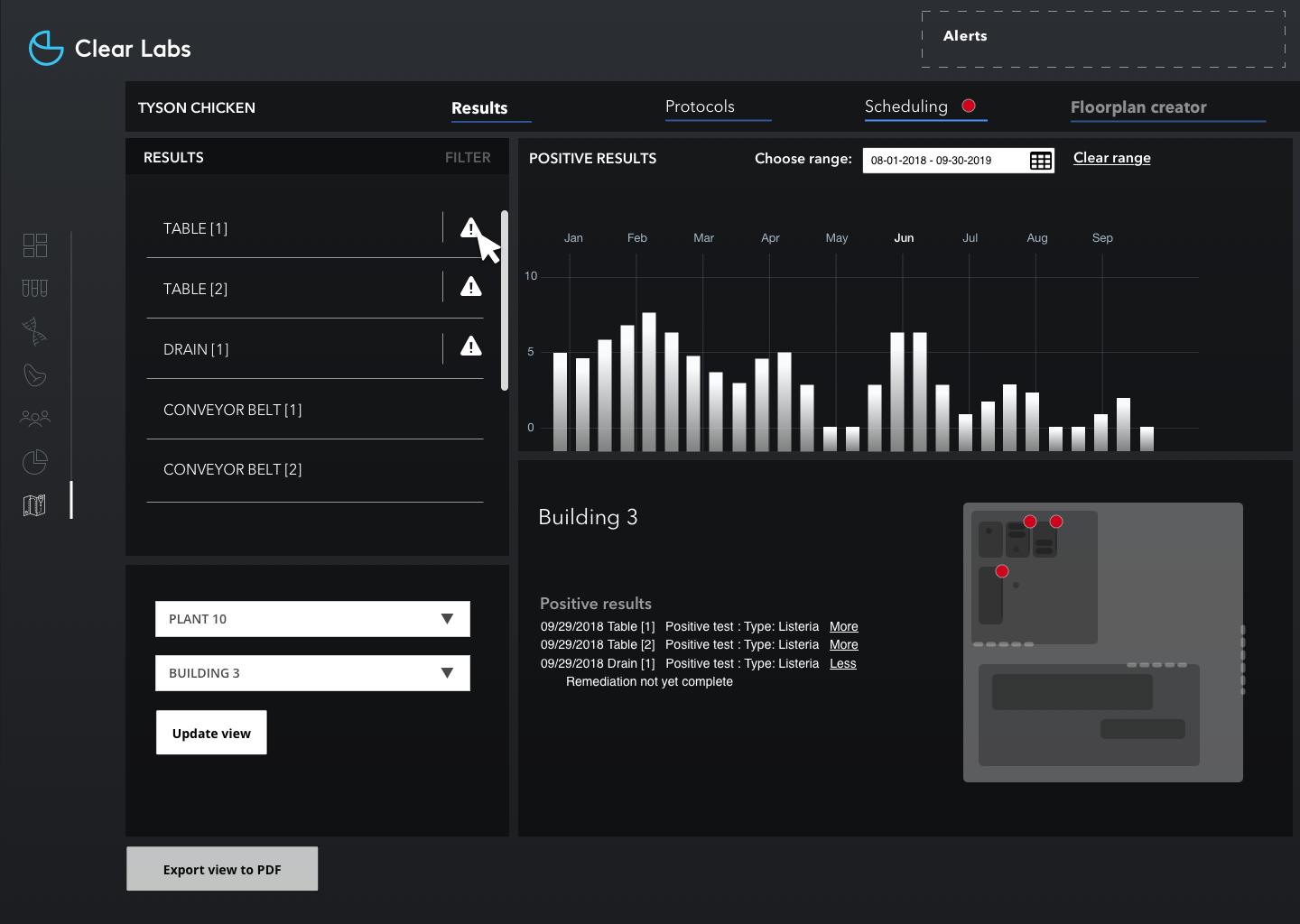
Task: Open the Alerts panel
Action: (1103, 39)
